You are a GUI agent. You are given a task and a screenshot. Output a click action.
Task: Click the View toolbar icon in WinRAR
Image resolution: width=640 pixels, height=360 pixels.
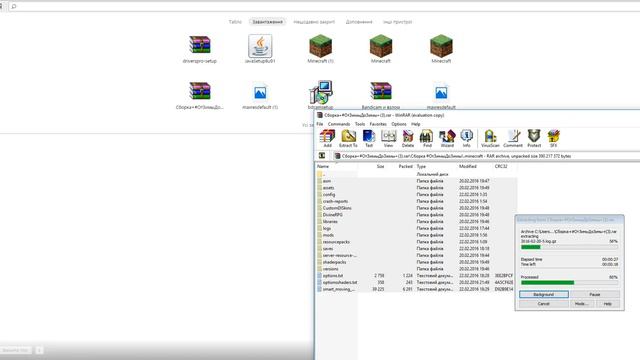388,138
